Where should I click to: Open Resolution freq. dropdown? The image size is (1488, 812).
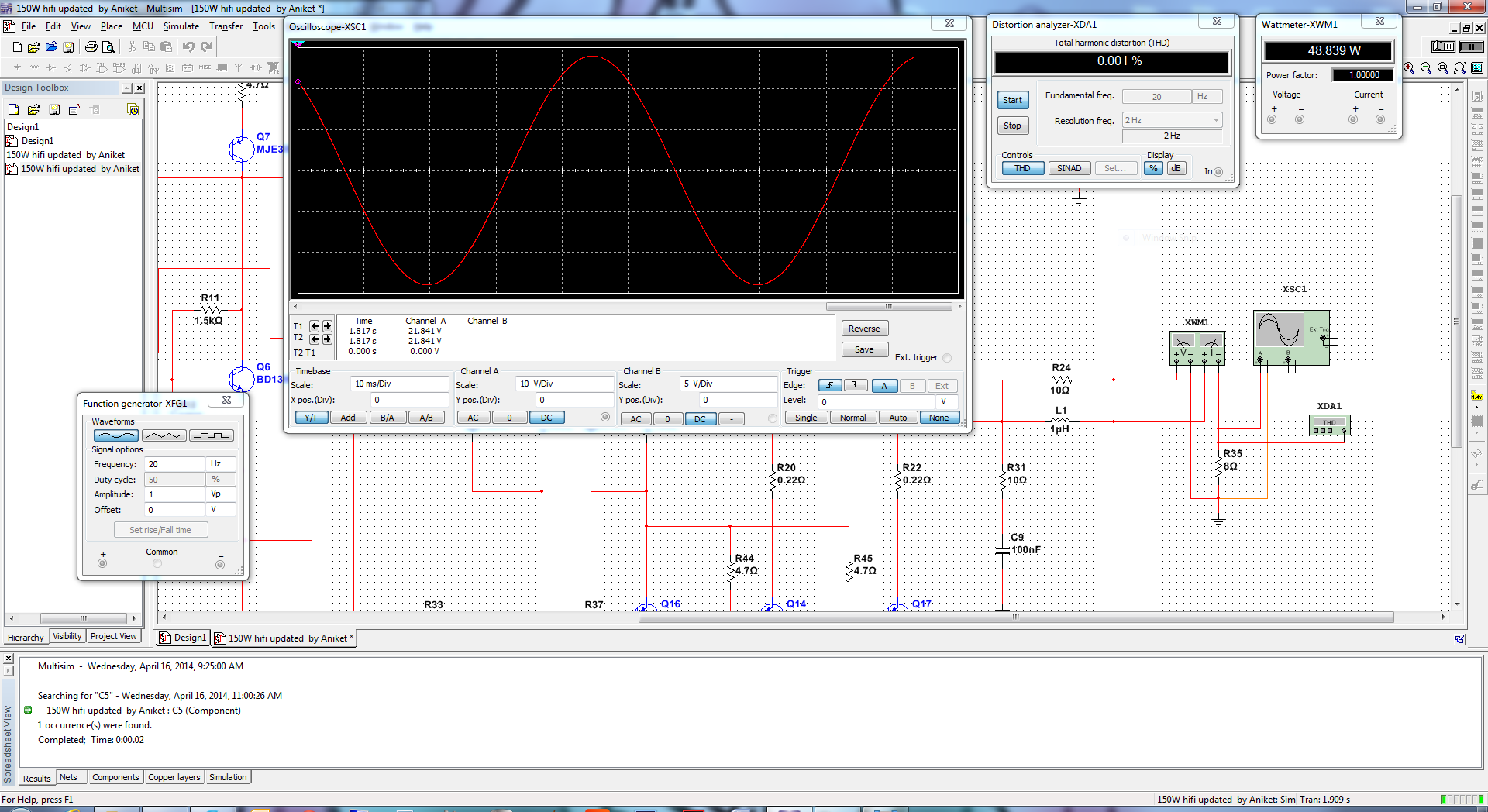click(1216, 120)
